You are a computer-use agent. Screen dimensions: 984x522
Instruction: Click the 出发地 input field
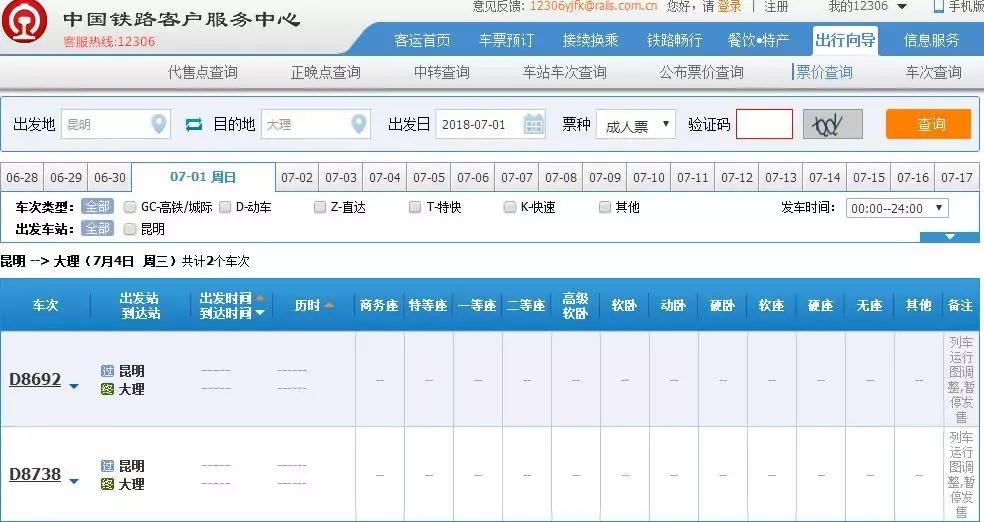(x=115, y=124)
